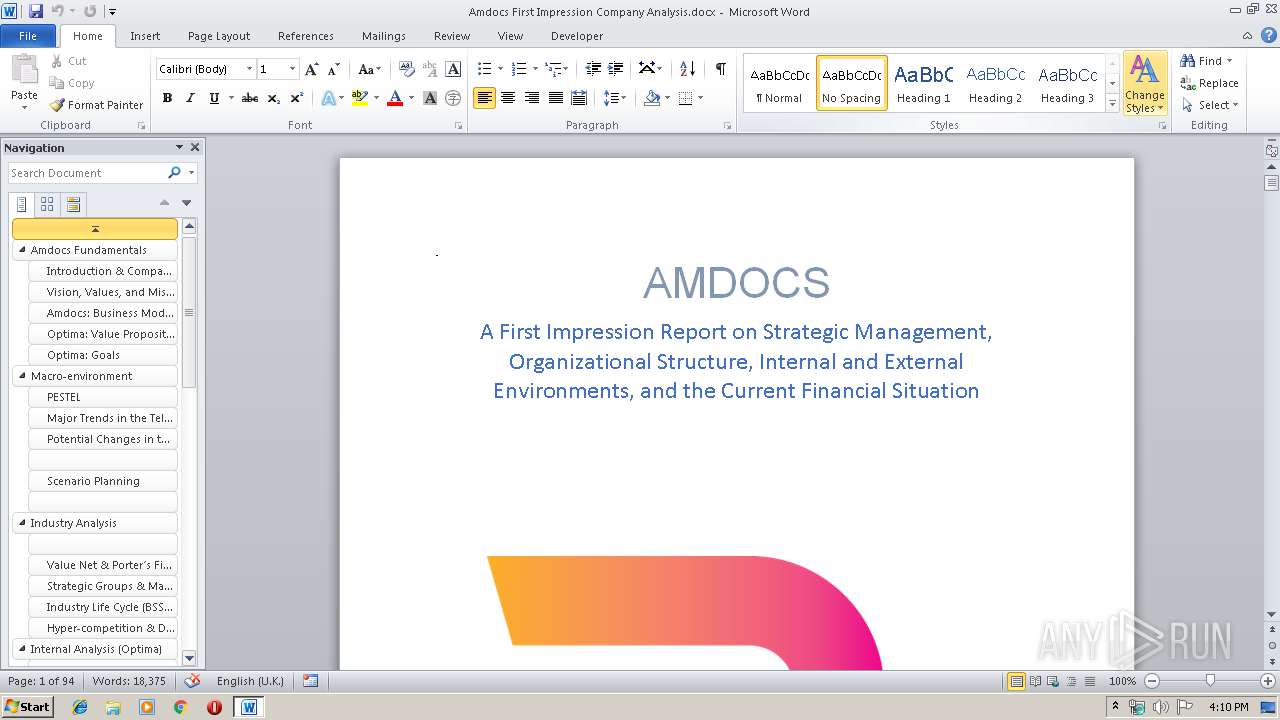This screenshot has width=1280, height=720.
Task: Copy the selection to clipboard
Action: pyautogui.click(x=72, y=83)
